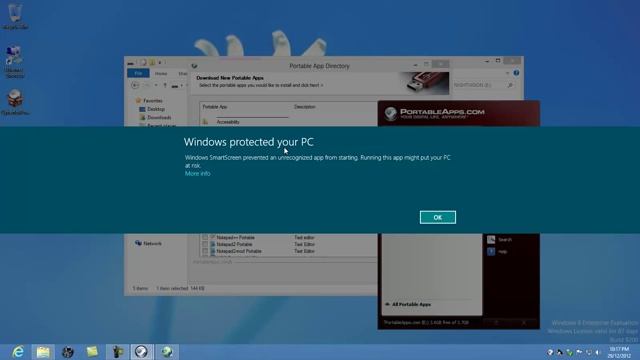Screen dimensions: 640x360
Task: Click the taskbar clock
Action: (619, 352)
